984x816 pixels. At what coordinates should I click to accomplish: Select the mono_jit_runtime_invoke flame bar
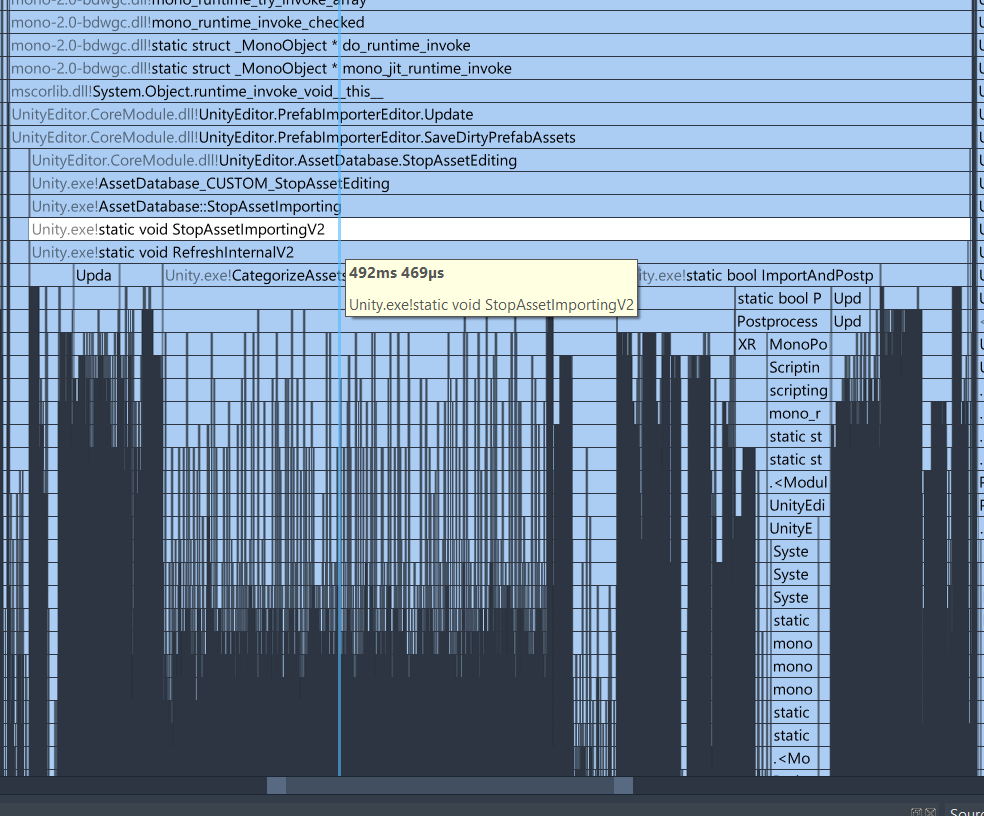(490, 68)
